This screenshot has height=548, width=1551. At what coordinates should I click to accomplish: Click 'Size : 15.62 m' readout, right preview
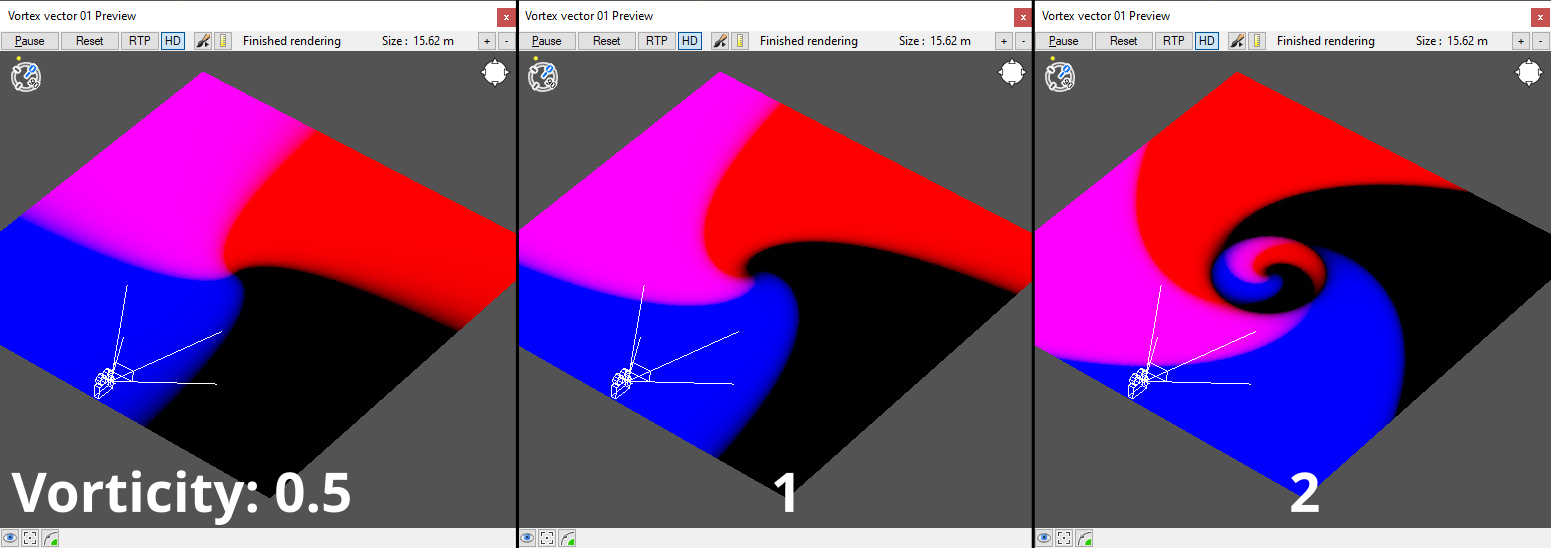tap(1452, 41)
